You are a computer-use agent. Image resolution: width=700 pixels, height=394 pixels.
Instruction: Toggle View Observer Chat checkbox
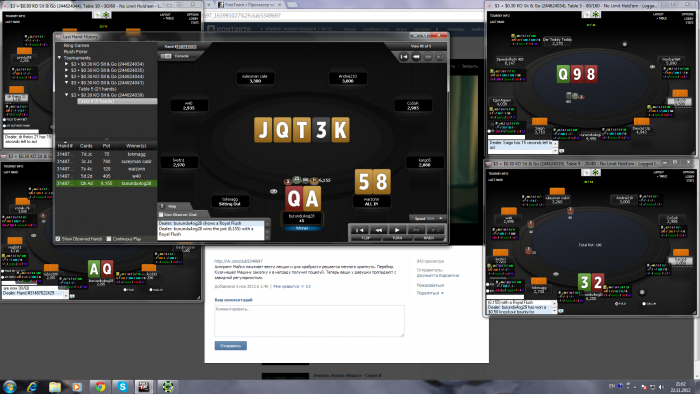coord(161,215)
